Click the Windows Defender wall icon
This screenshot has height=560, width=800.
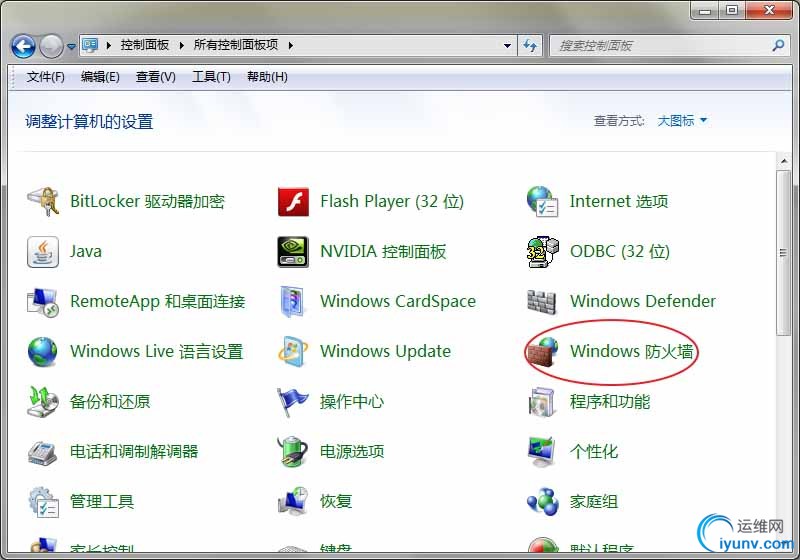[541, 301]
